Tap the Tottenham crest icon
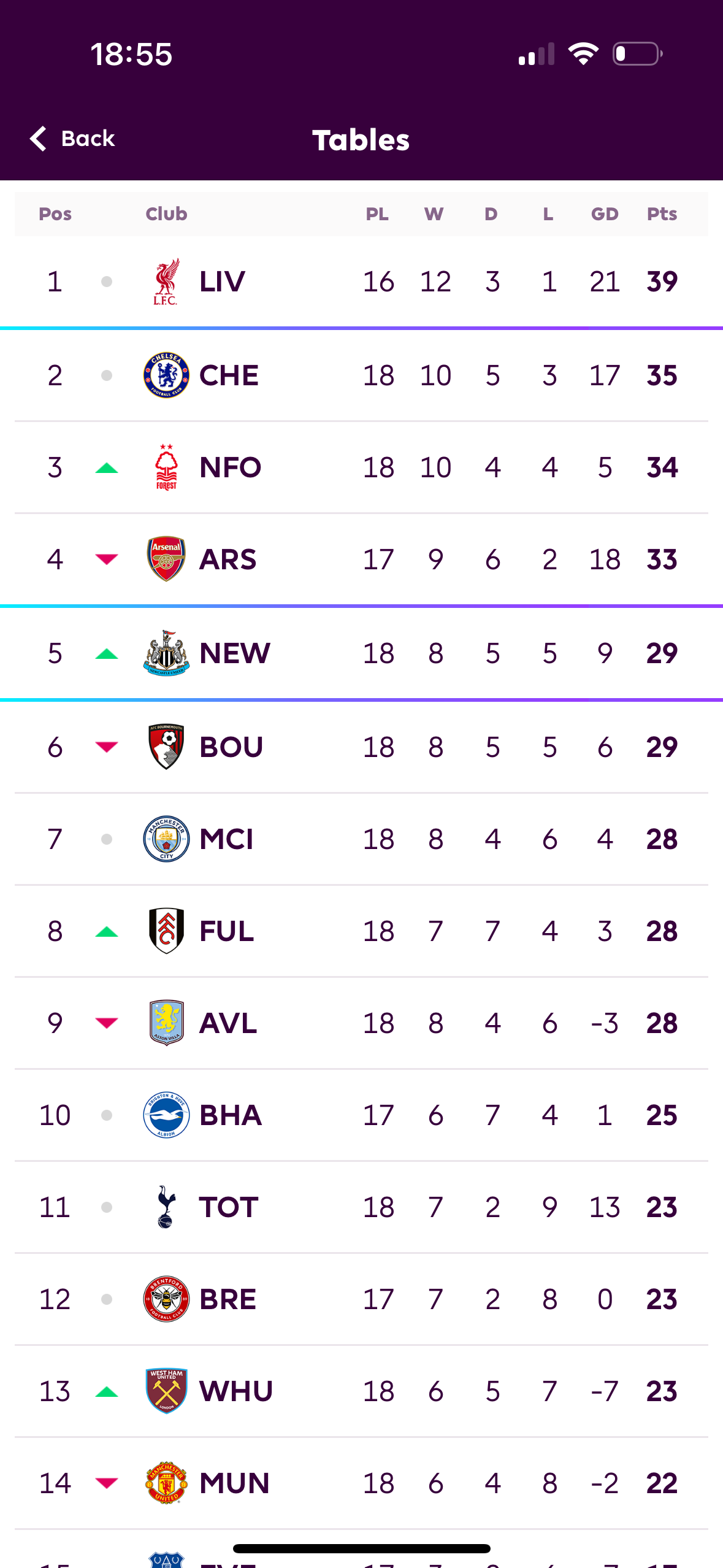723x1568 pixels. pyautogui.click(x=166, y=1207)
